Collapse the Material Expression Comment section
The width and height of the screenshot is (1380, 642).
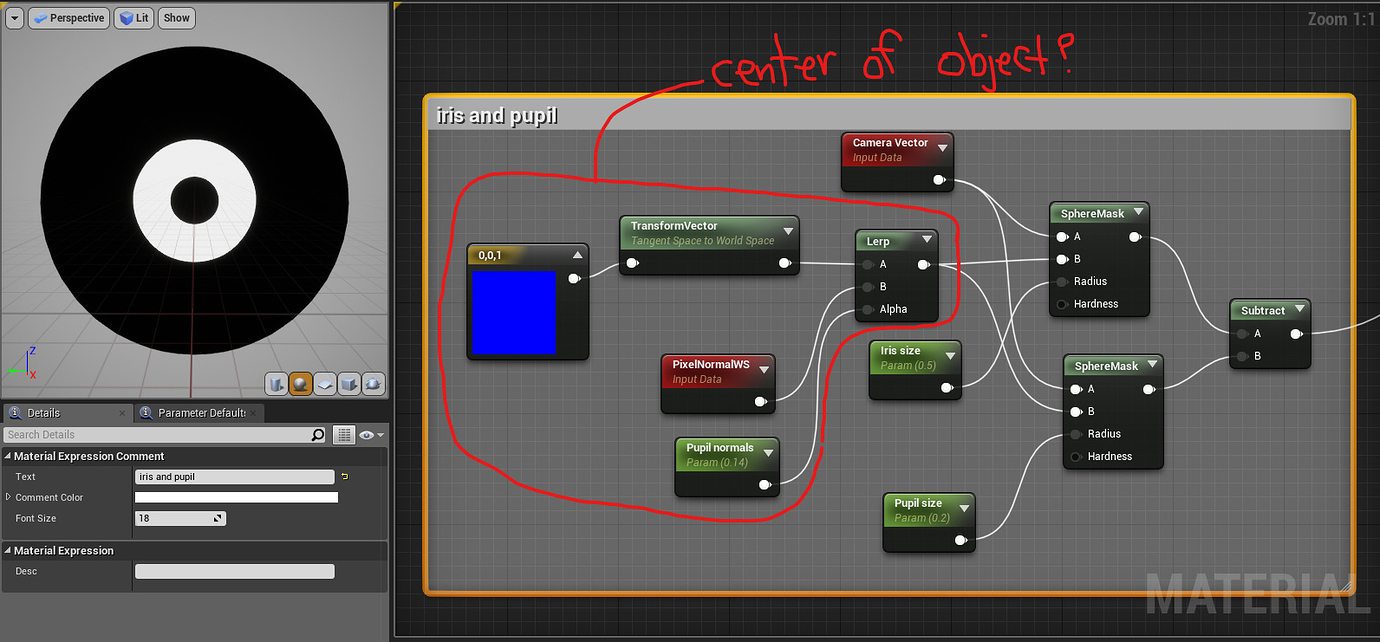(x=8, y=456)
